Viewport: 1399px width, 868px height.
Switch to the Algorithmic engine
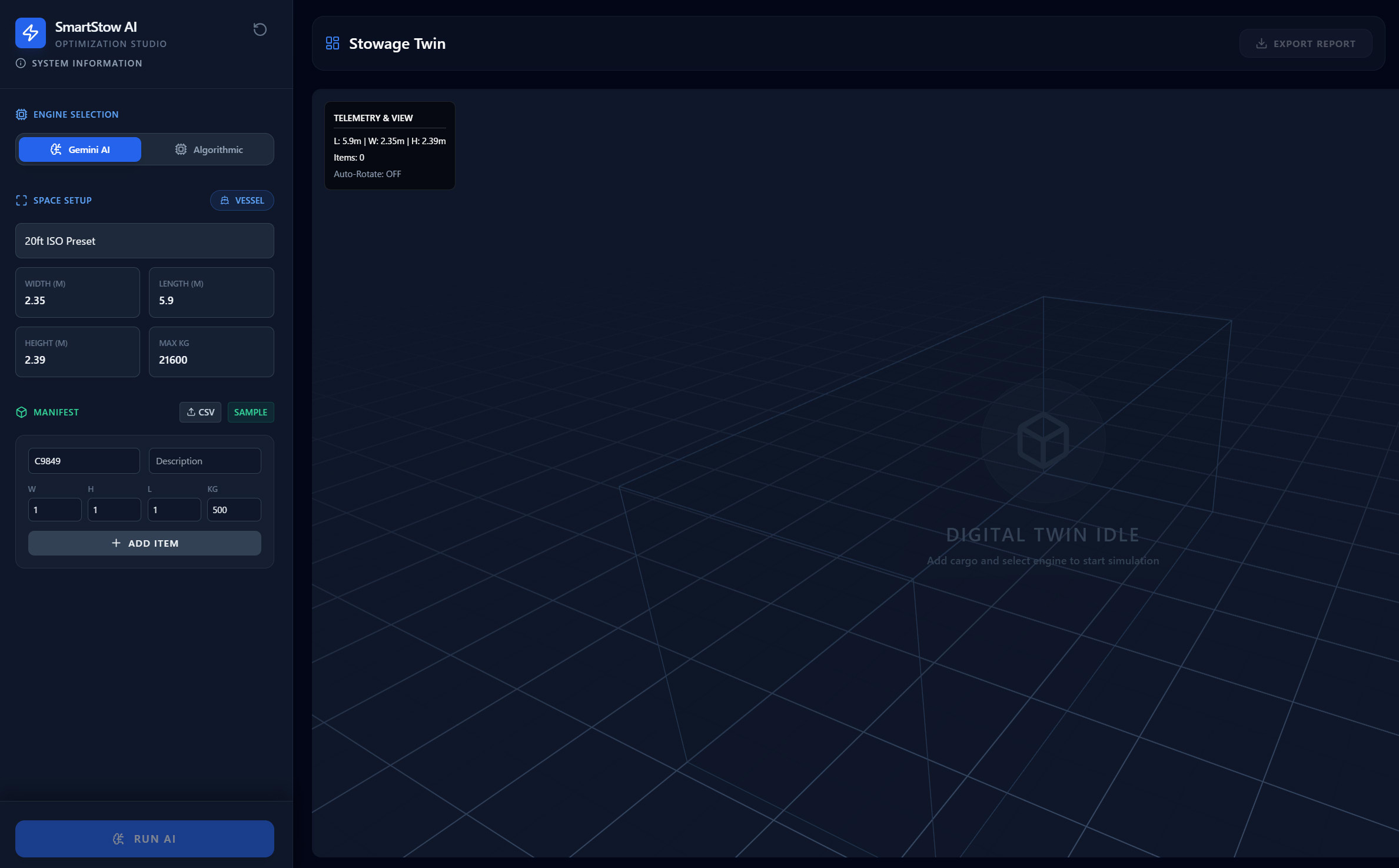209,149
